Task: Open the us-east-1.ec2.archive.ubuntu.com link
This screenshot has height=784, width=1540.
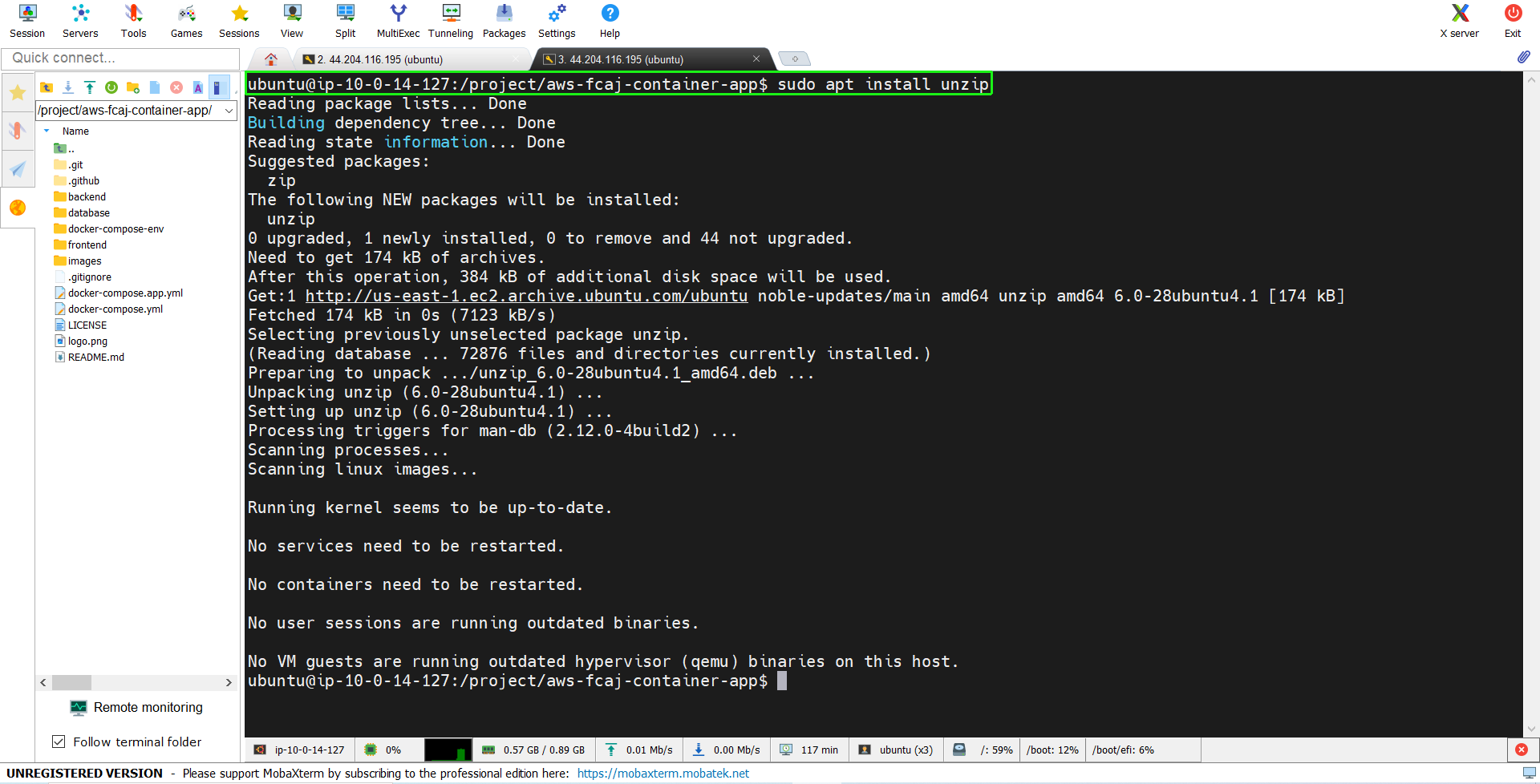Action: tap(526, 296)
